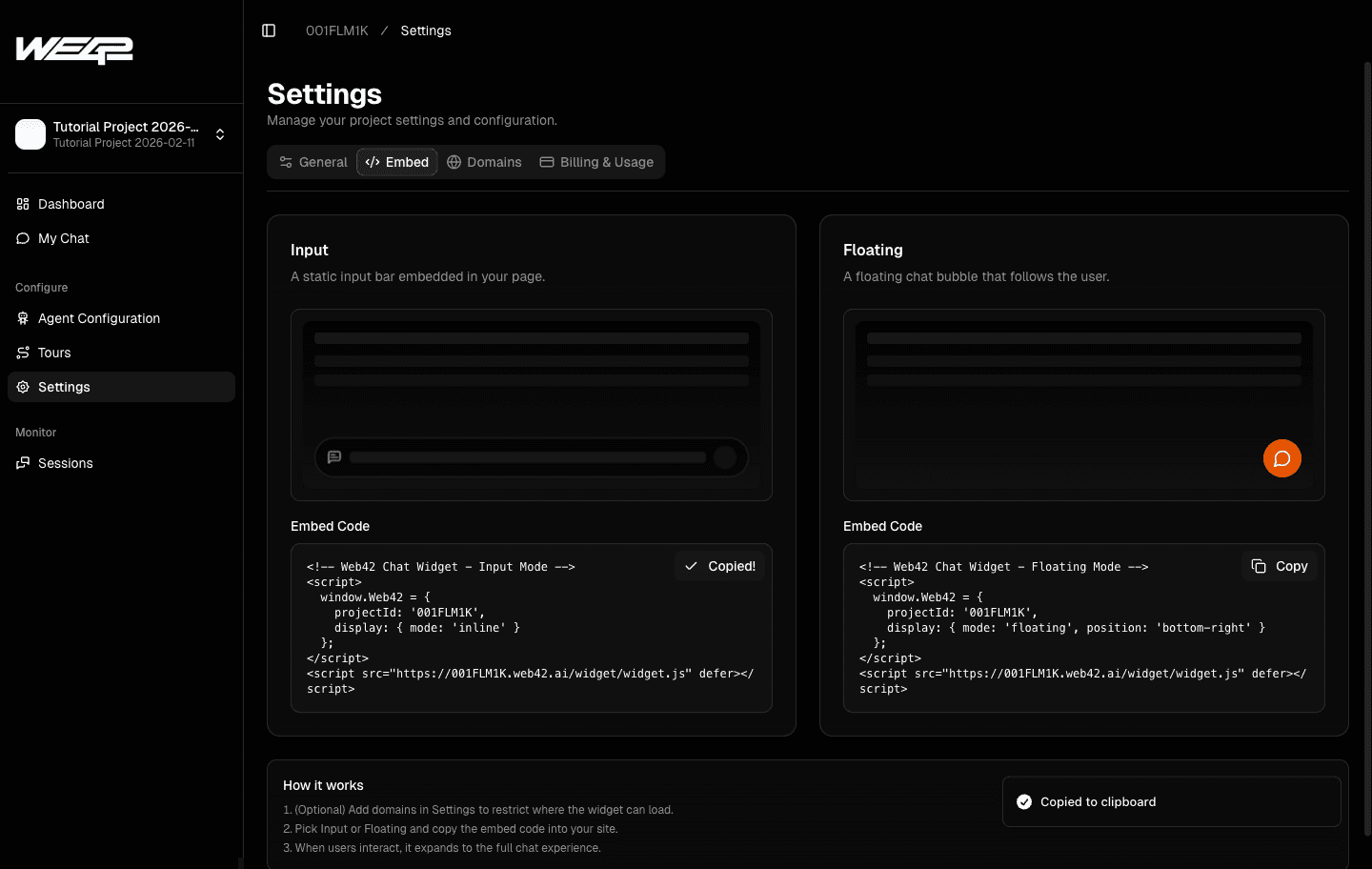Click the Copied! button on Input embed code

point(719,565)
